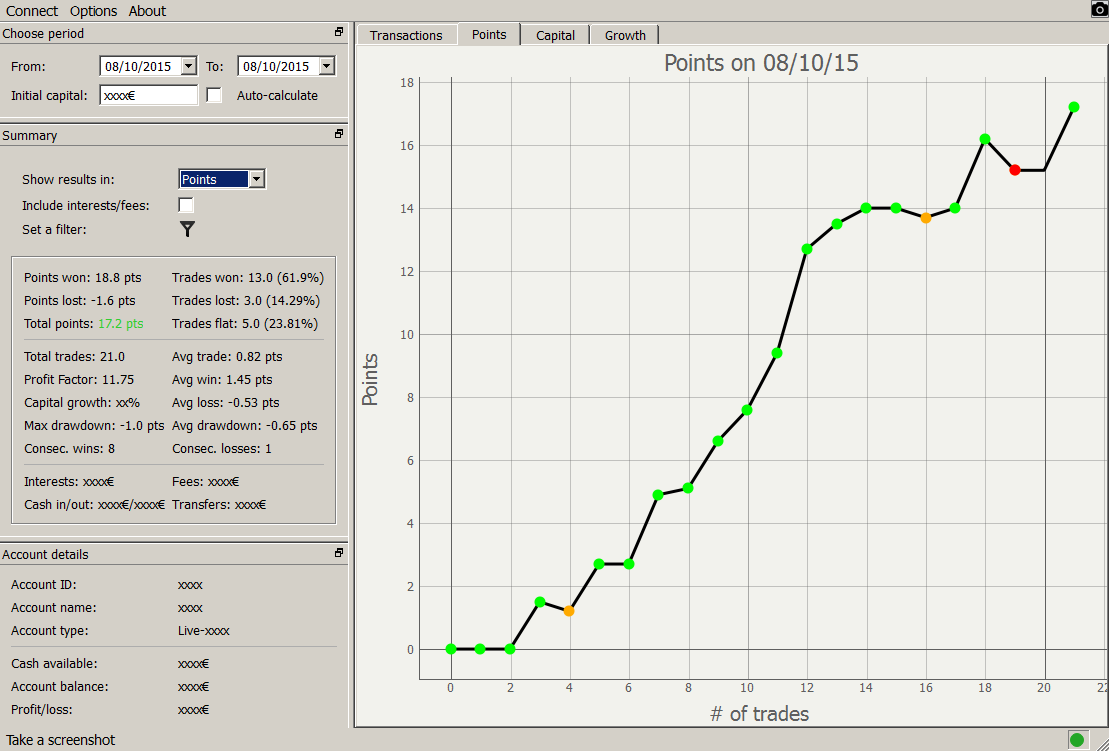Click the 'Take a screenshot' status bar text
The image size is (1109, 751).
pyautogui.click(x=60, y=740)
